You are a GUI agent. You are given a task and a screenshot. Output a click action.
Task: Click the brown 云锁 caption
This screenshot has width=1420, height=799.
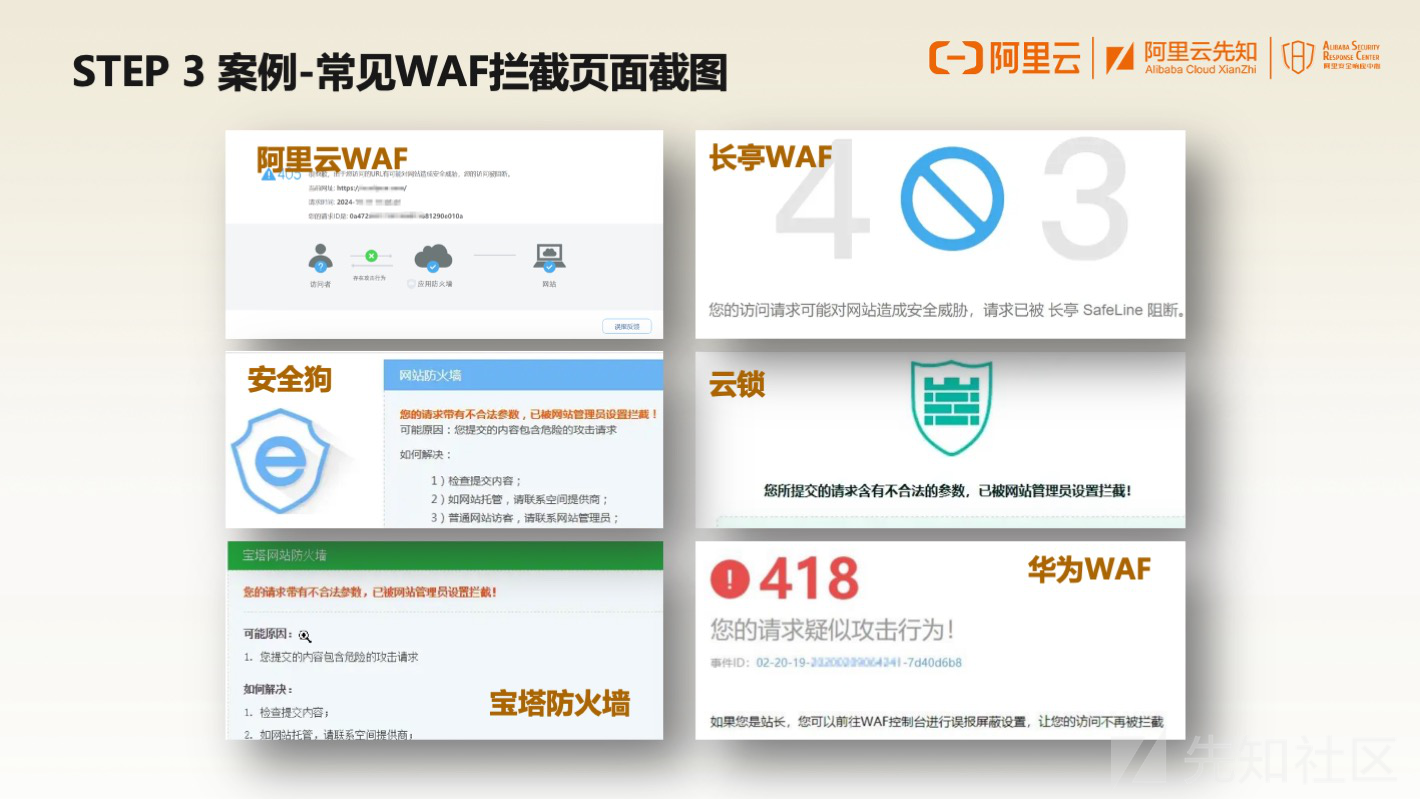(x=737, y=385)
